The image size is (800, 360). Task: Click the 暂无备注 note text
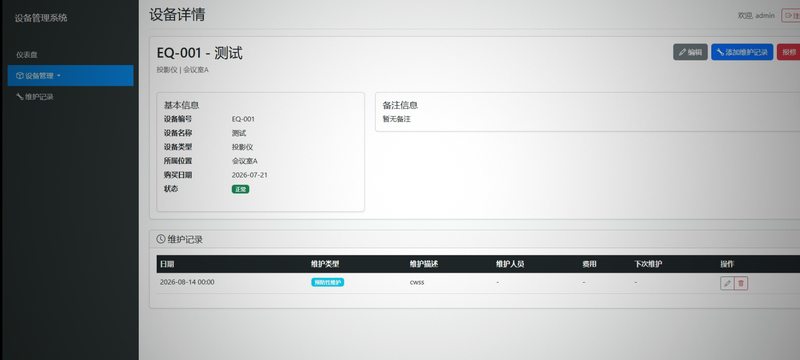tap(396, 119)
